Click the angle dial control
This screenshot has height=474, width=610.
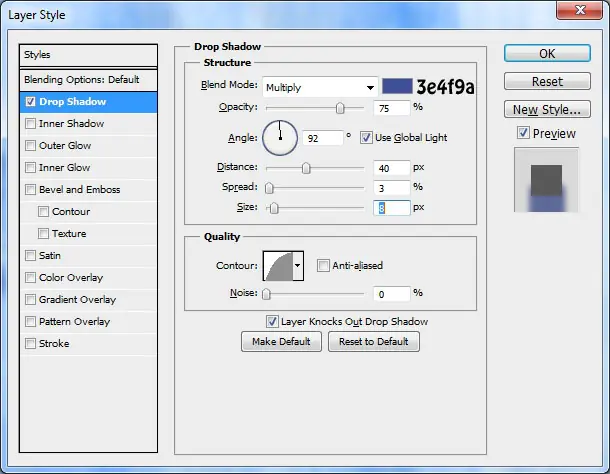pyautogui.click(x=280, y=138)
